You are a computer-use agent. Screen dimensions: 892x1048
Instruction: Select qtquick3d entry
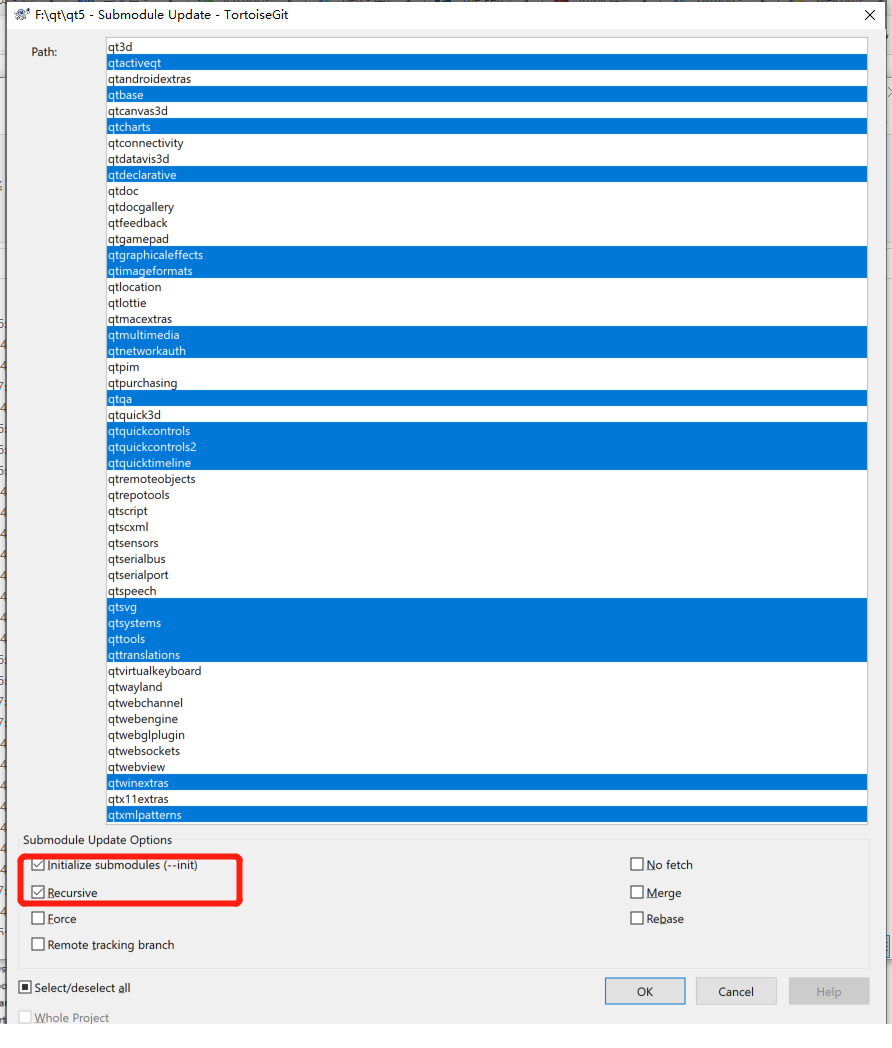pyautogui.click(x=486, y=415)
